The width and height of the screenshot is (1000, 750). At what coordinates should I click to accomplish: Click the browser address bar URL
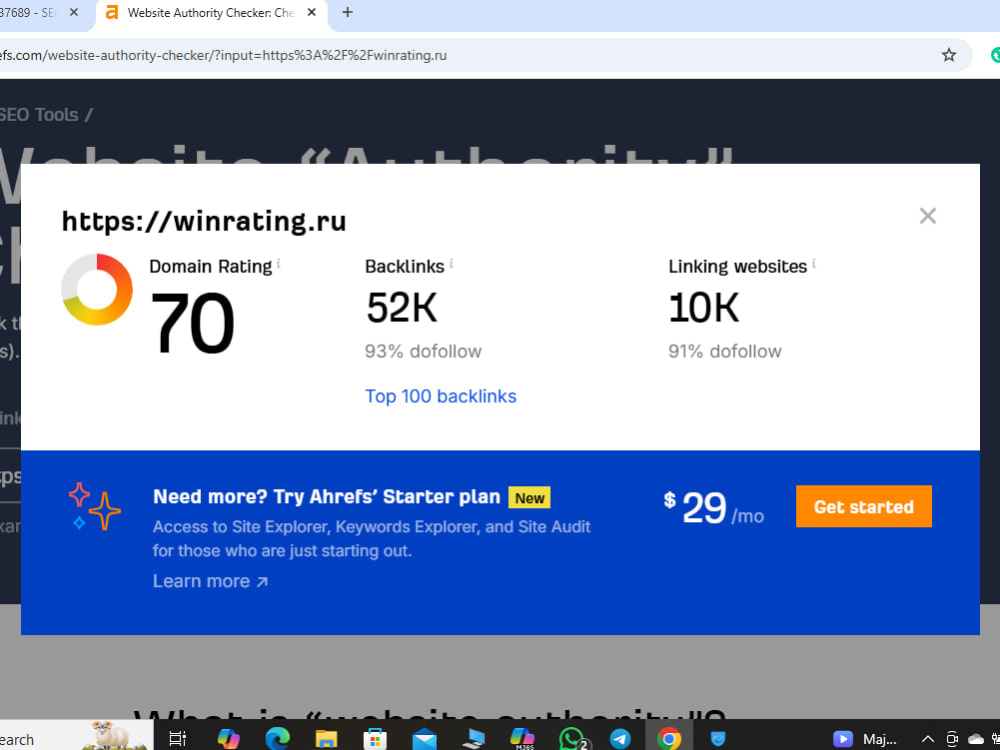223,55
